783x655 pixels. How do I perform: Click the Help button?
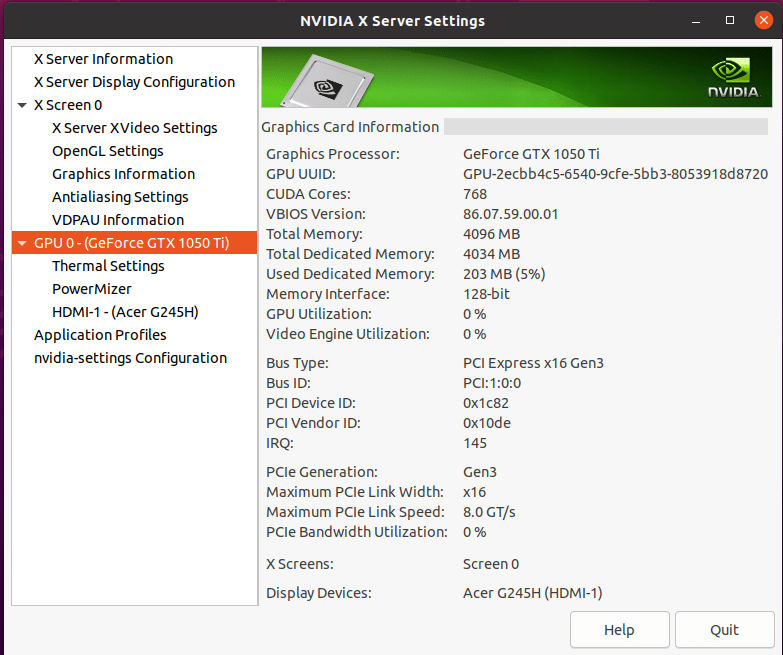click(x=619, y=630)
